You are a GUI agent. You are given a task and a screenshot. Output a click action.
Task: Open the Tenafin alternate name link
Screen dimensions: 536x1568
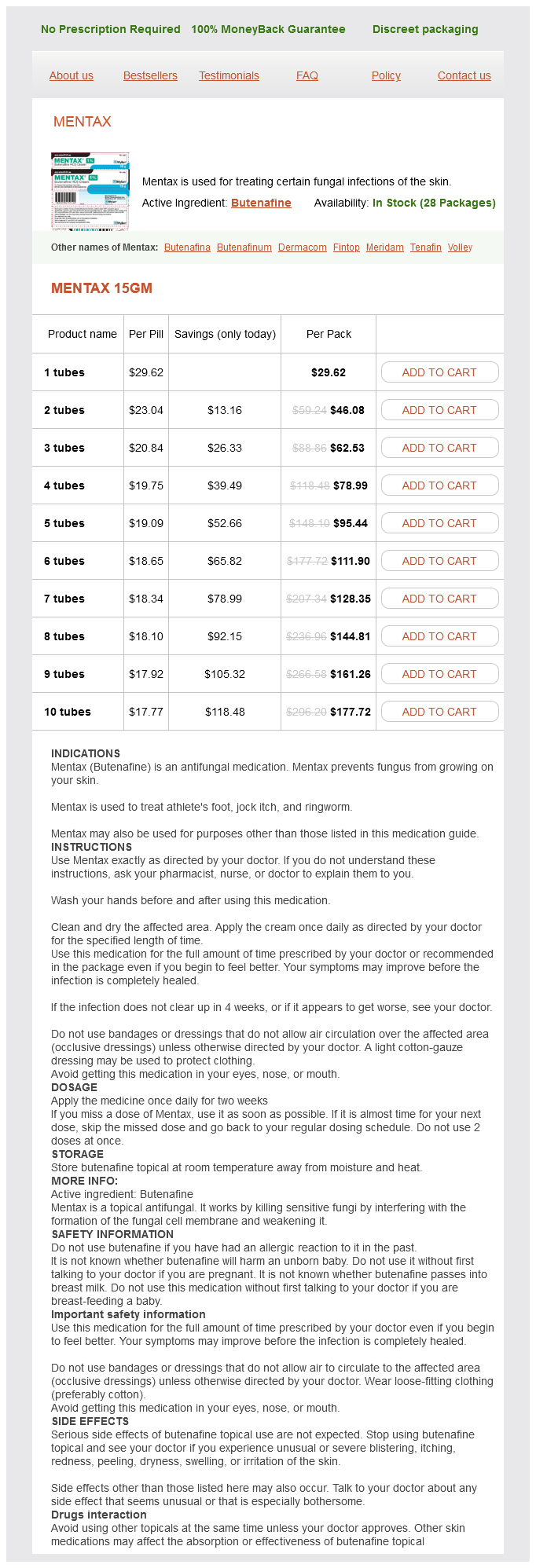point(426,247)
